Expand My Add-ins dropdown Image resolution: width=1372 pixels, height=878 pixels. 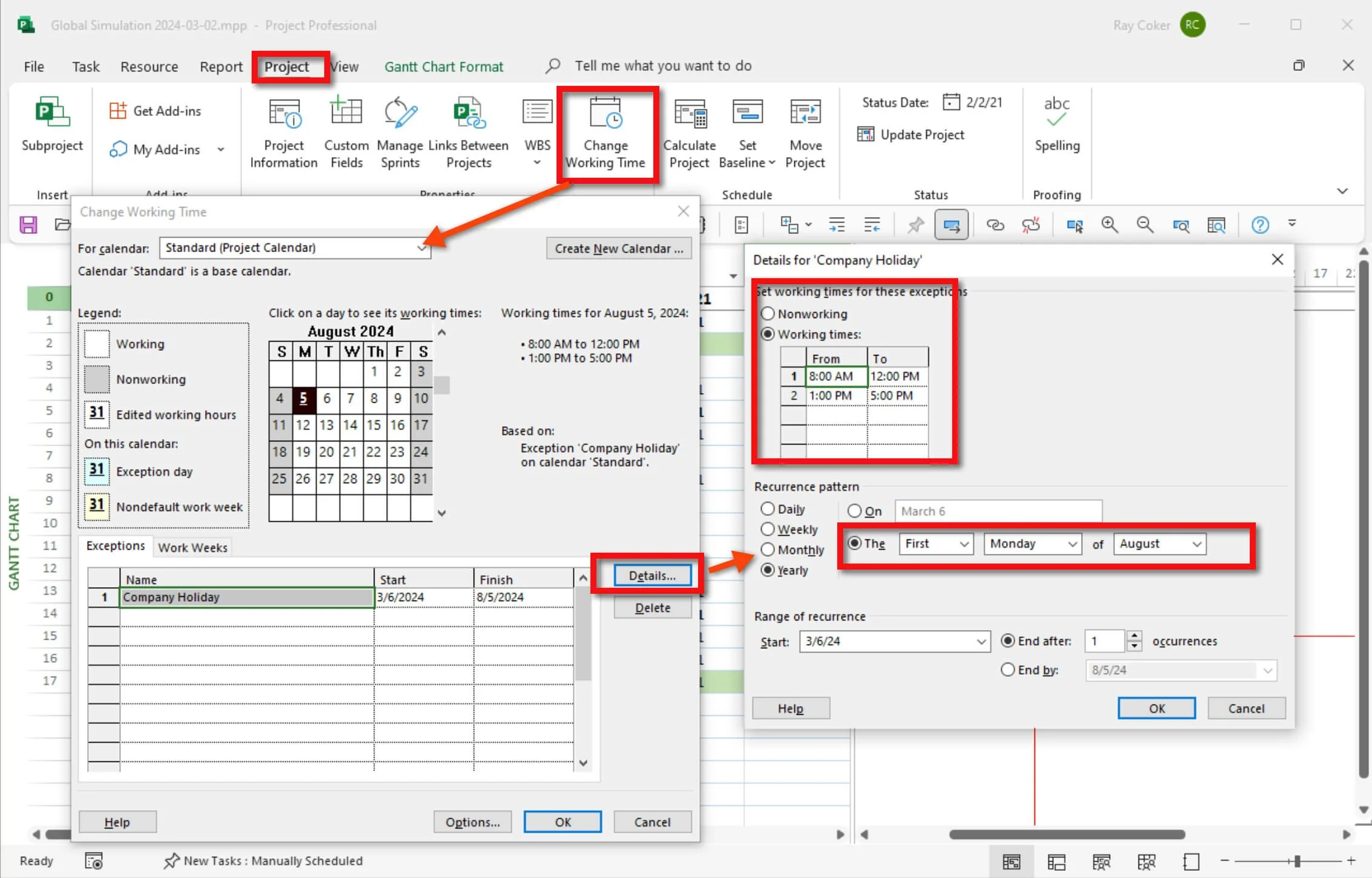coord(221,149)
